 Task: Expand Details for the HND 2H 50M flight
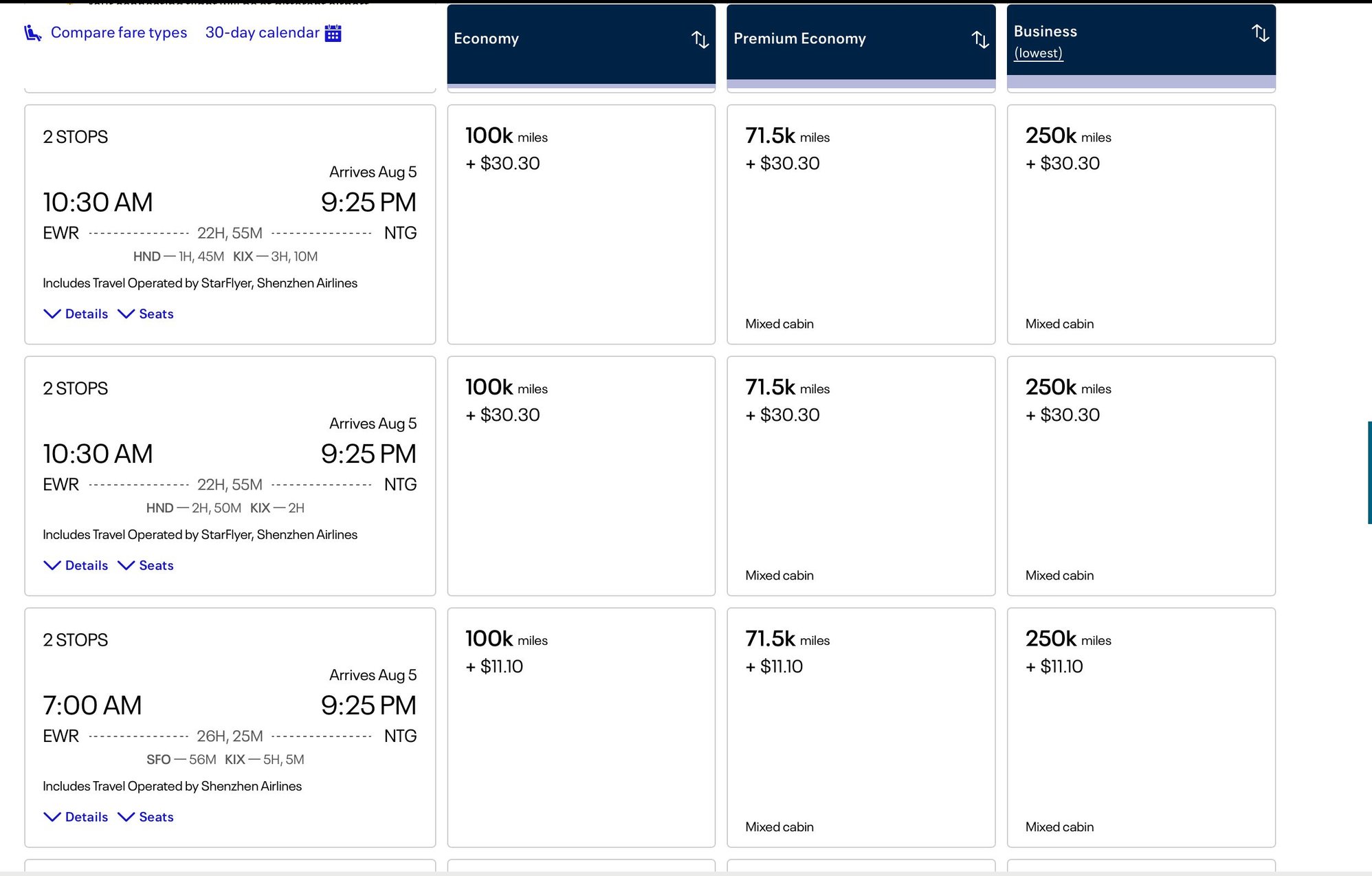[76, 565]
